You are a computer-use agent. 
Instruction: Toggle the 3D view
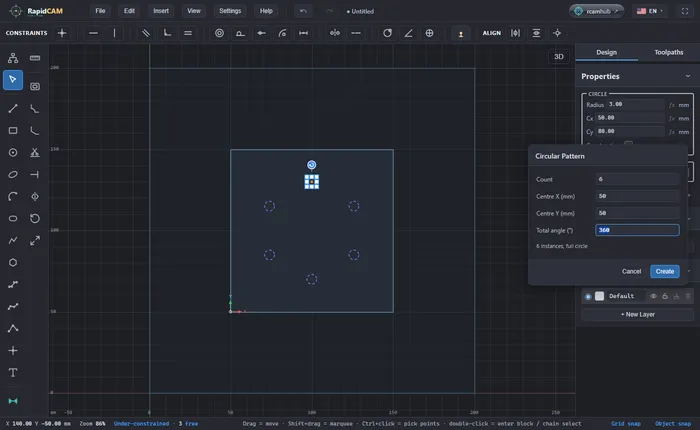coord(559,57)
